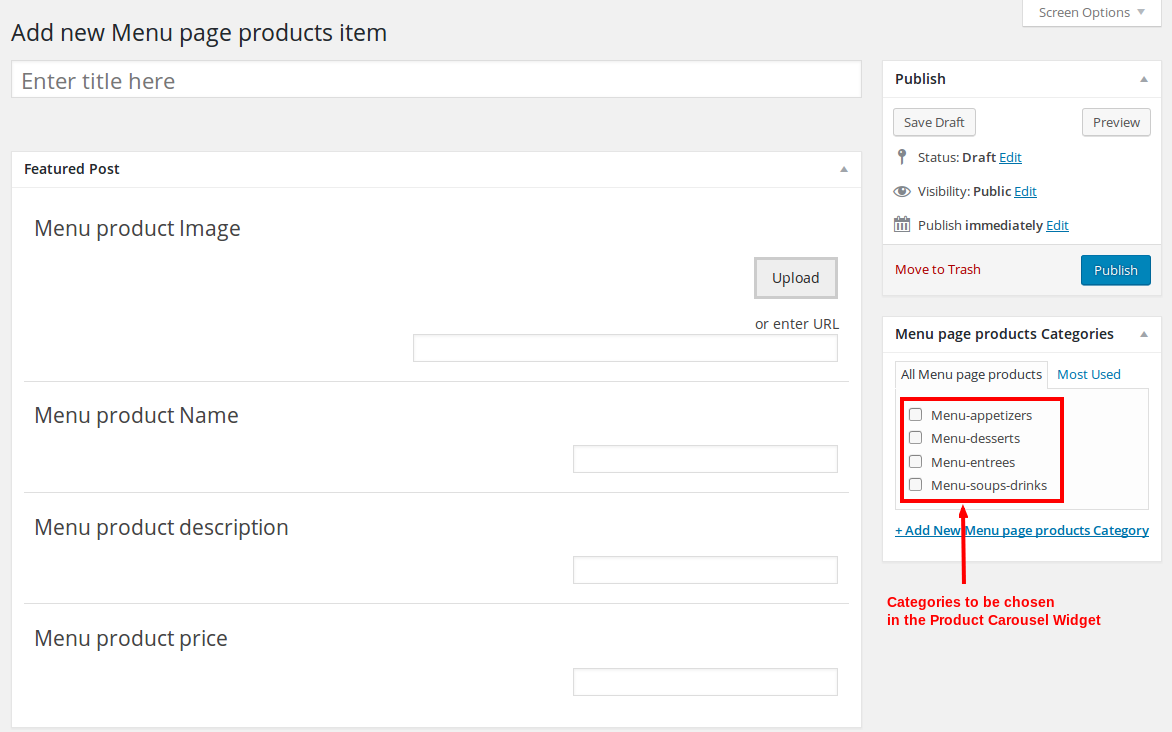
Task: Select the All Menu page products tab
Action: 971,374
